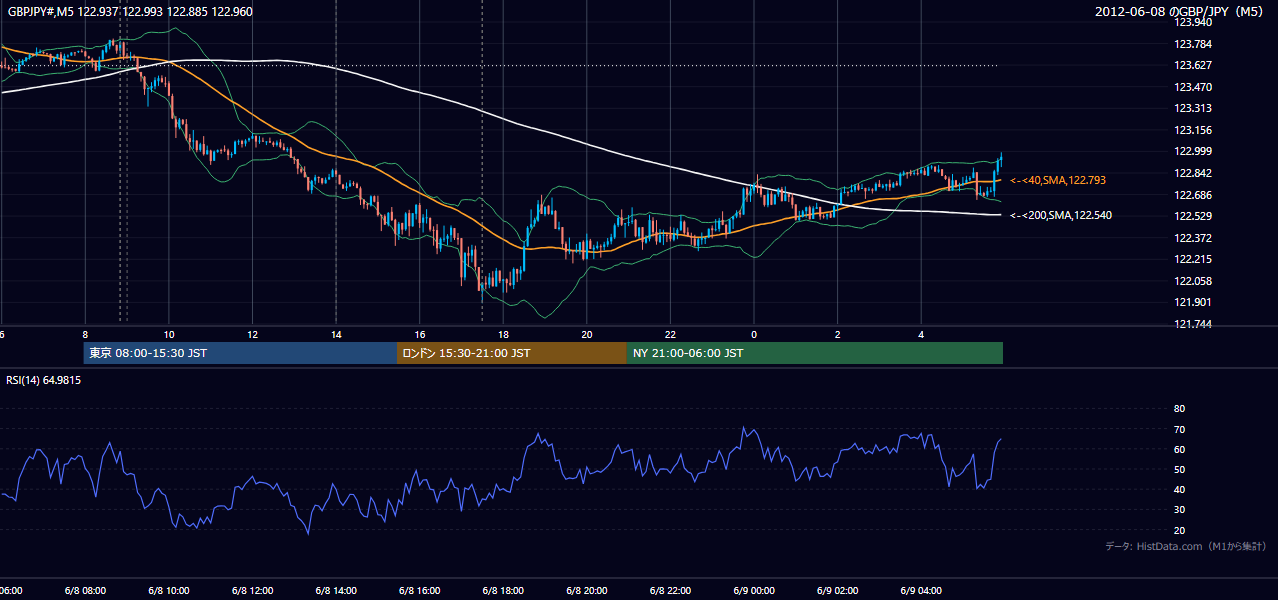Click the hour label 18 under the chart
The height and width of the screenshot is (600, 1278).
click(x=503, y=334)
